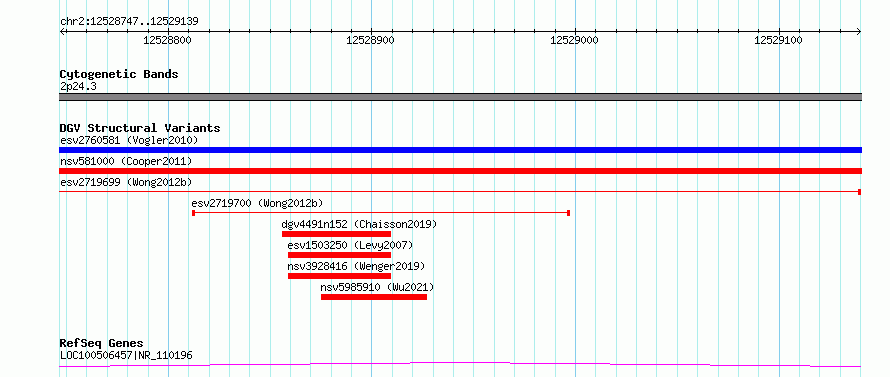Open the esv2719700 (Wong2012b) variant label
This screenshot has width=890, height=377.
tap(258, 203)
